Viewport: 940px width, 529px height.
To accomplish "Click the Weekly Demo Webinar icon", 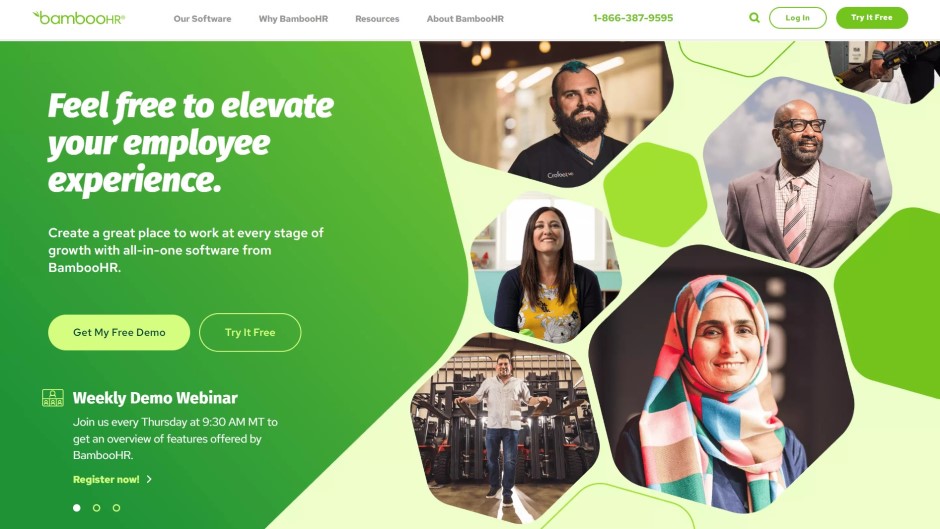I will pos(53,398).
